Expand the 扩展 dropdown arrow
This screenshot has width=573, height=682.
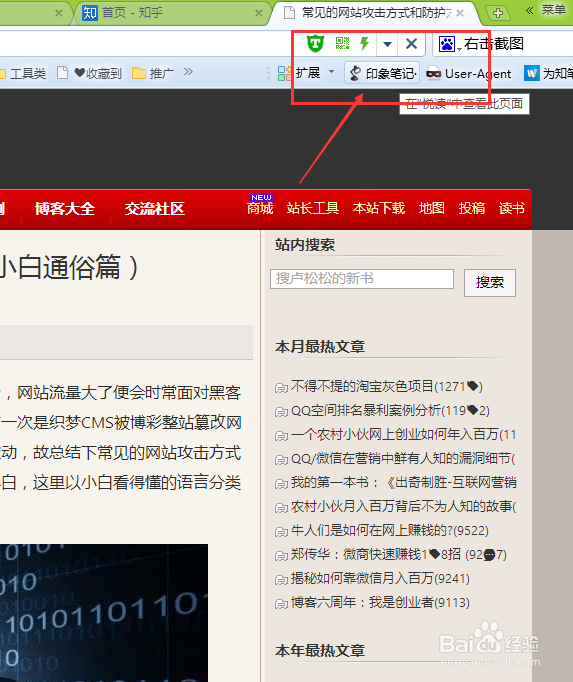pyautogui.click(x=331, y=71)
